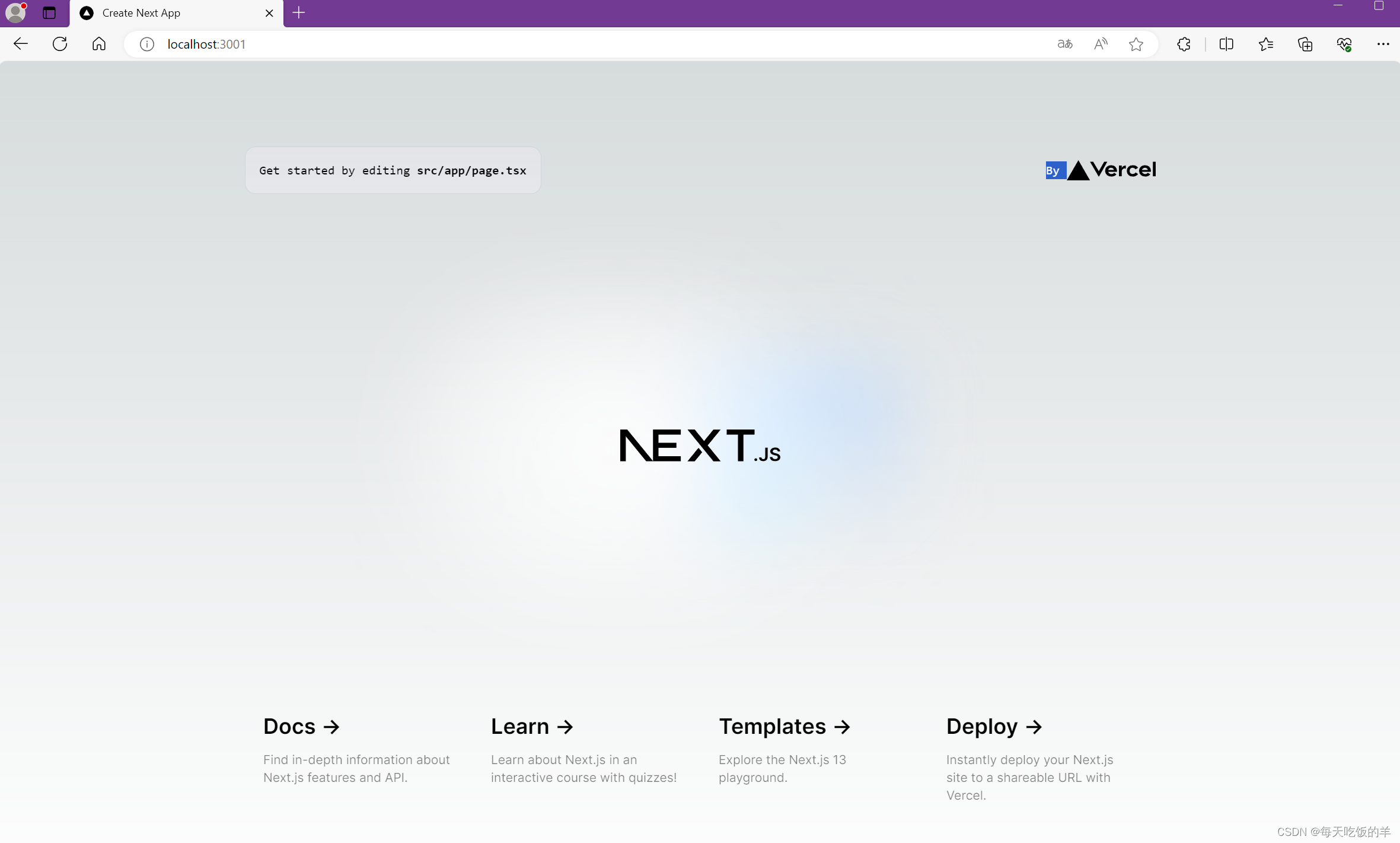The width and height of the screenshot is (1400, 843).
Task: Click the Docs arrow link
Action: point(300,726)
